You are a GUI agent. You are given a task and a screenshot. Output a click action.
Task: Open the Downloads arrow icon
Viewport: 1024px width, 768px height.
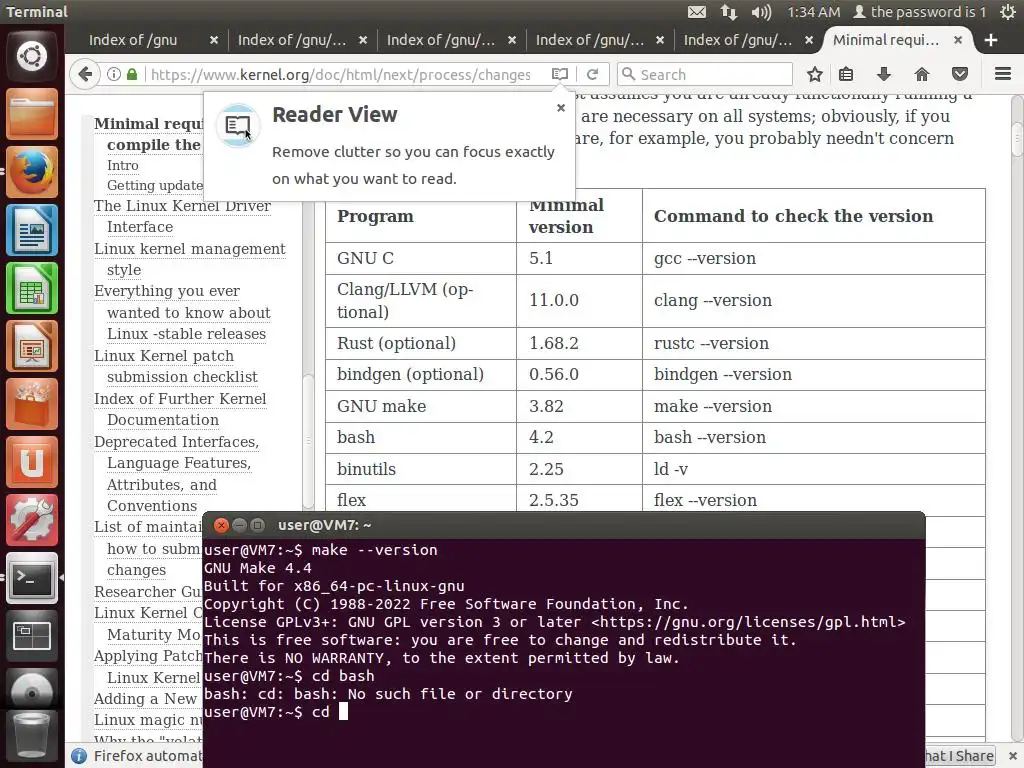(884, 74)
